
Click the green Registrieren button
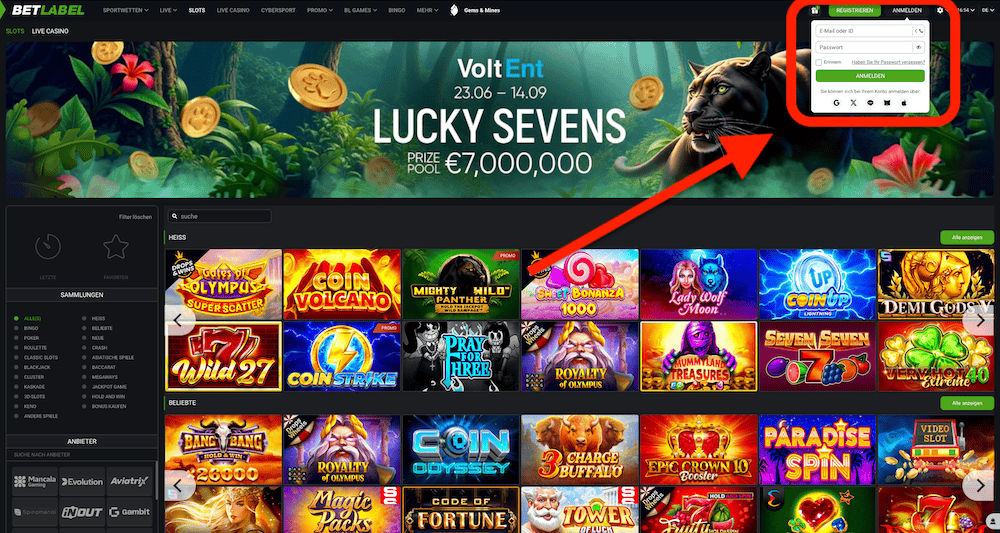click(x=855, y=10)
